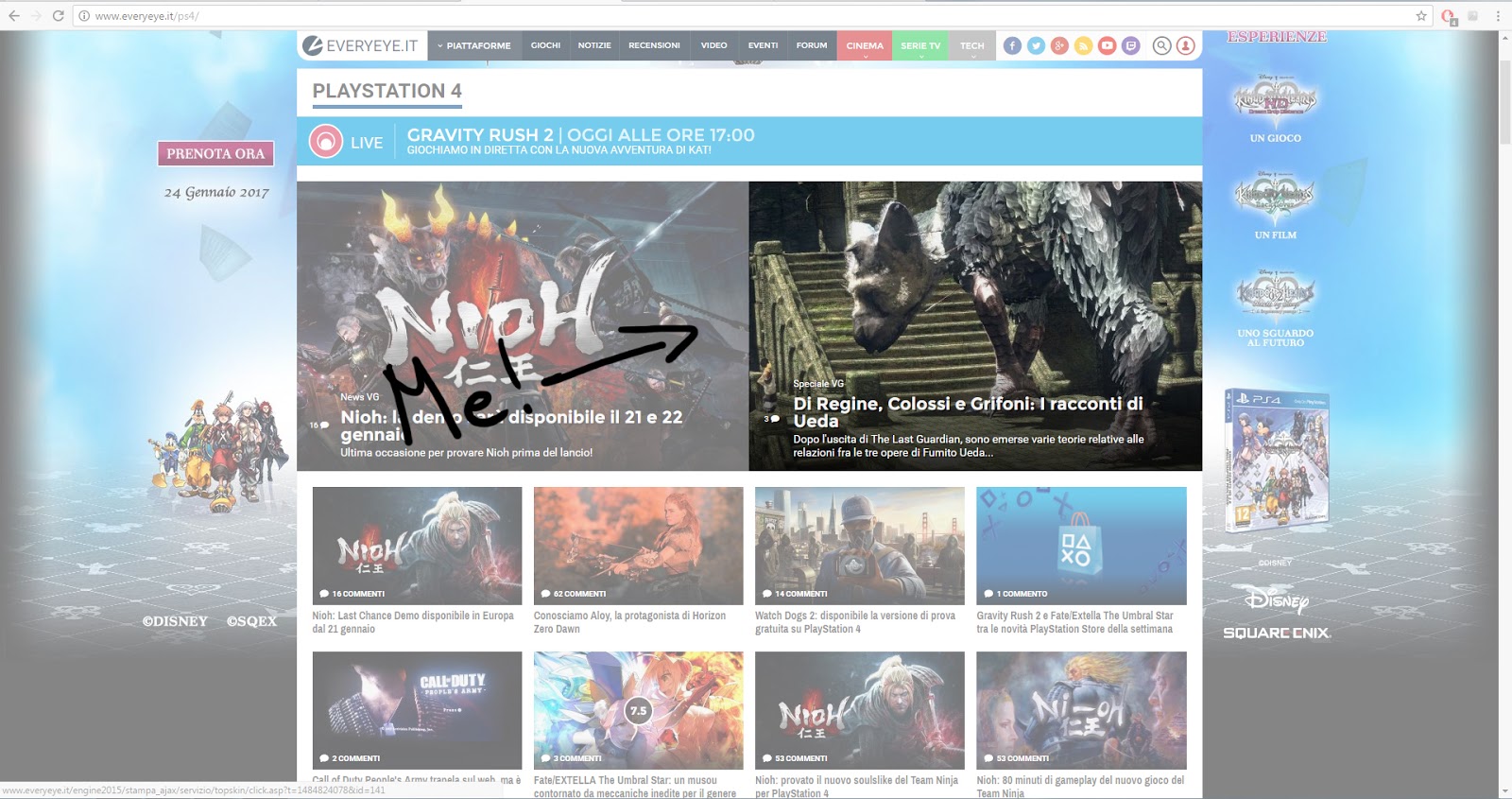Viewport: 1512px width, 799px height.
Task: Open Conosciamo Aloy Horizon Zero Dawn link
Action: click(629, 622)
